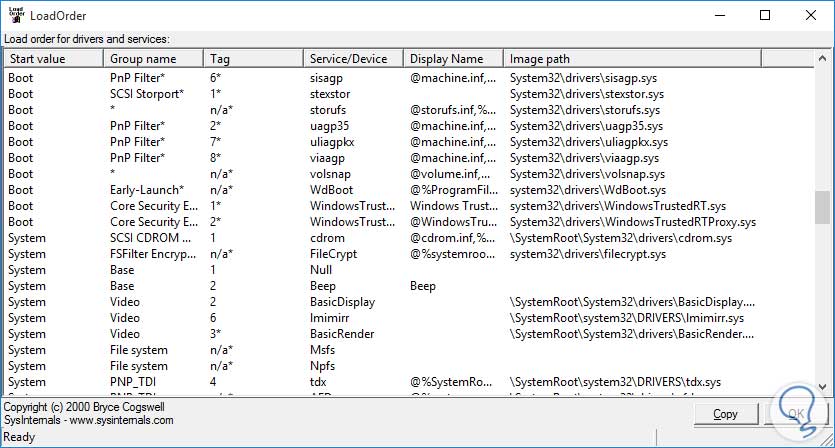Click the Beep display name cell

(x=423, y=286)
